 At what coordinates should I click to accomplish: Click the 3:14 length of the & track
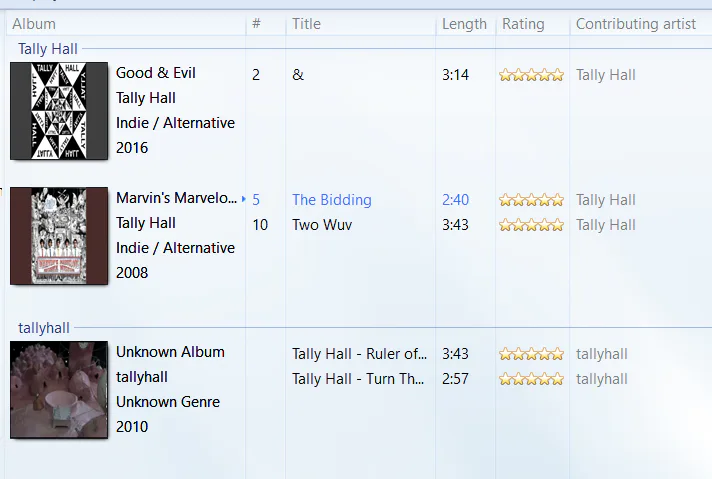[x=455, y=74]
